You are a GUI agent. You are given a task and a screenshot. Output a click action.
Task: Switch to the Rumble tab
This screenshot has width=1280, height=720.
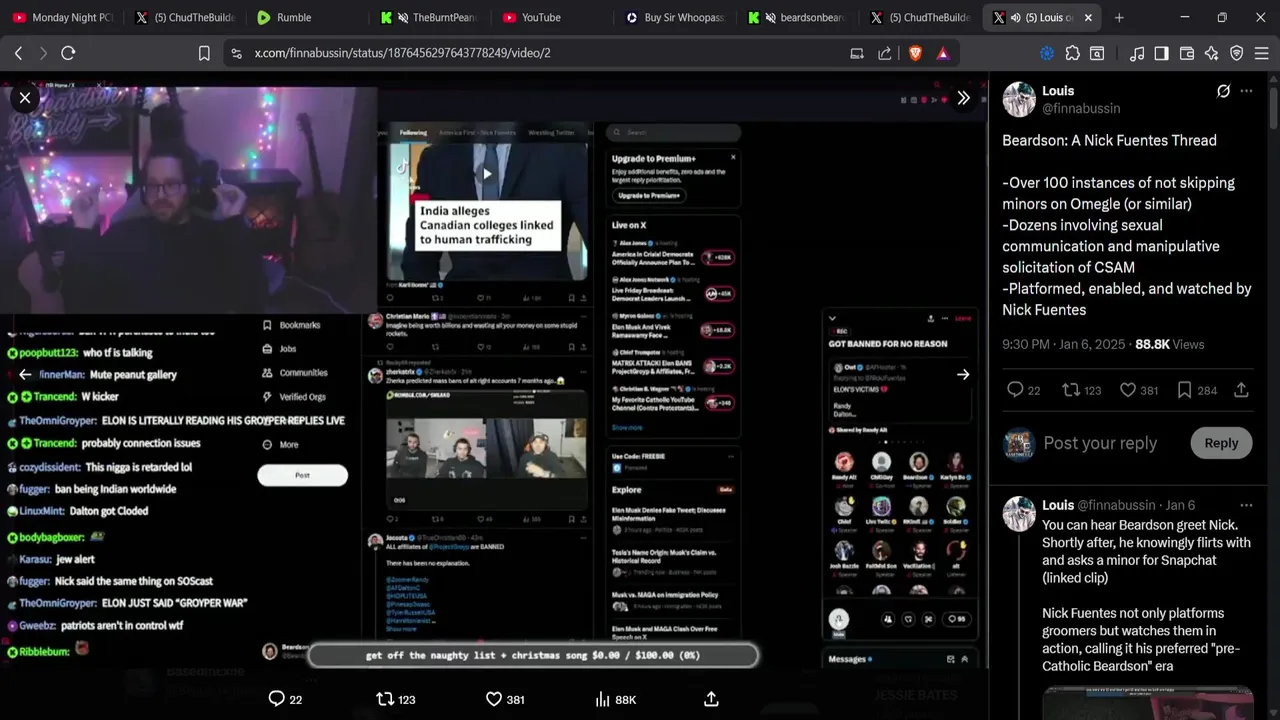coord(305,17)
